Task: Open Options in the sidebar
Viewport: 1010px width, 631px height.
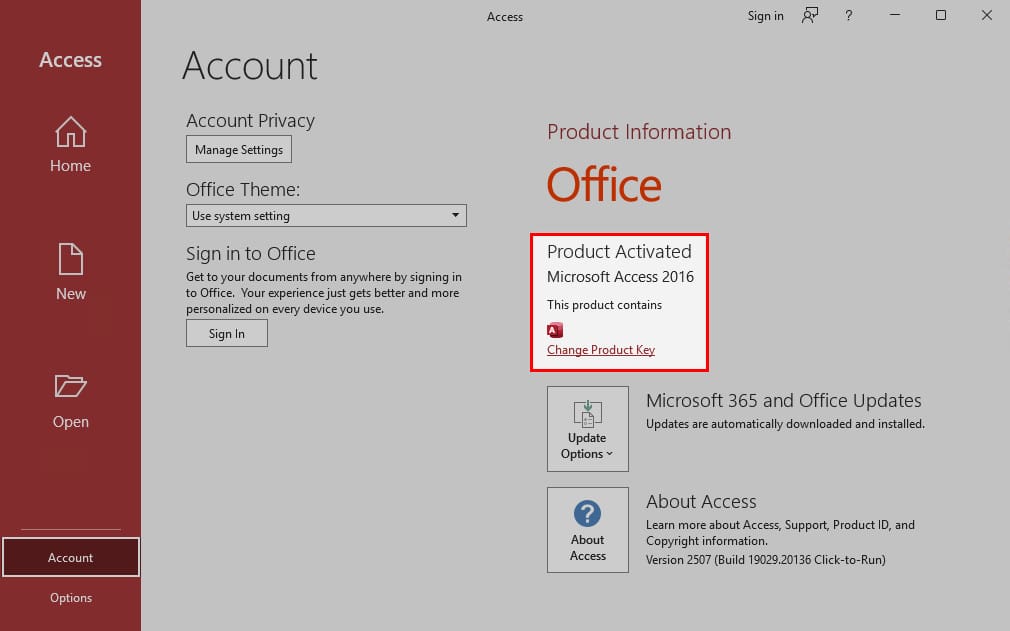Action: tap(71, 598)
